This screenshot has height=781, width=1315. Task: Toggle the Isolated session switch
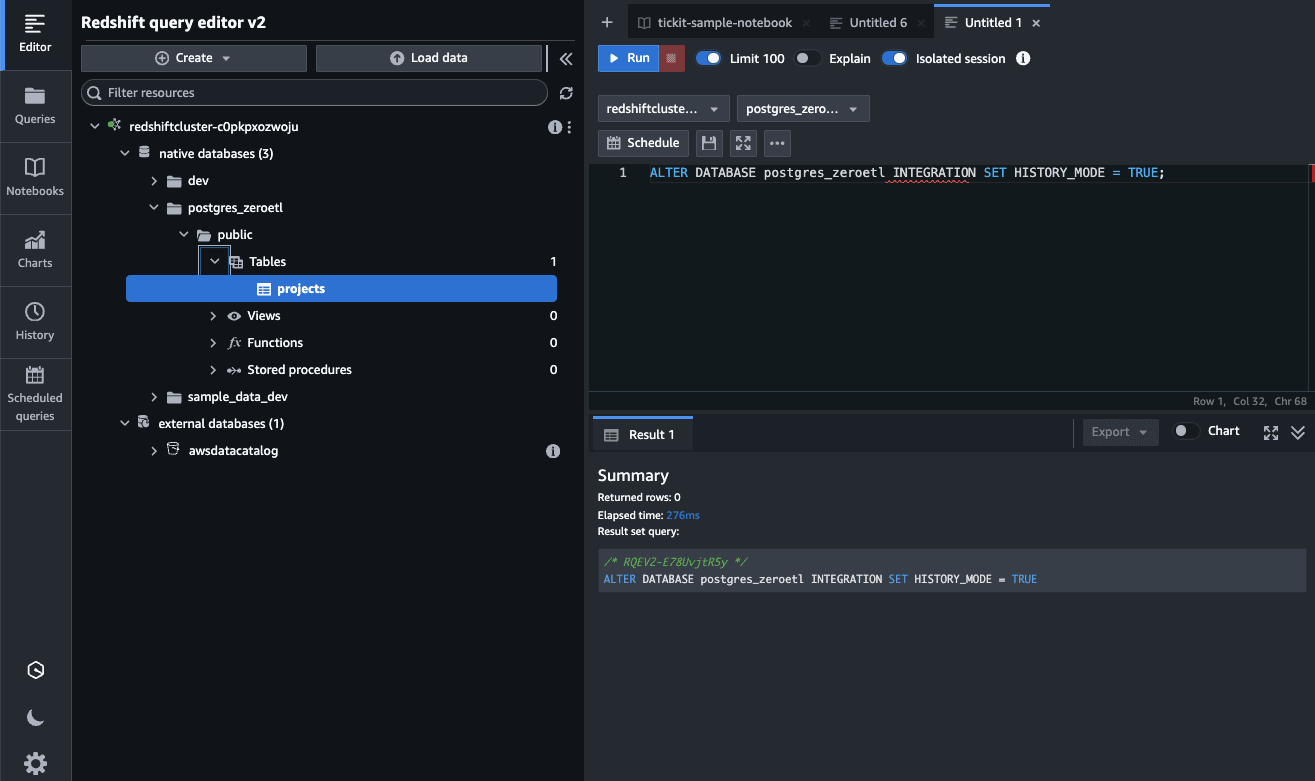click(x=894, y=58)
